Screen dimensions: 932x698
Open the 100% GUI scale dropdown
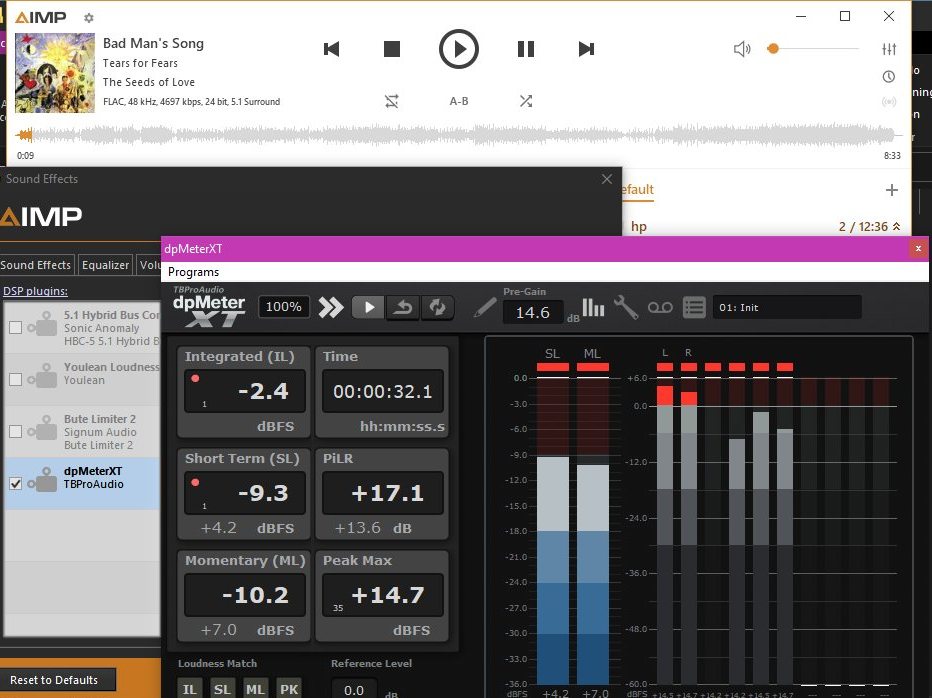pos(284,307)
